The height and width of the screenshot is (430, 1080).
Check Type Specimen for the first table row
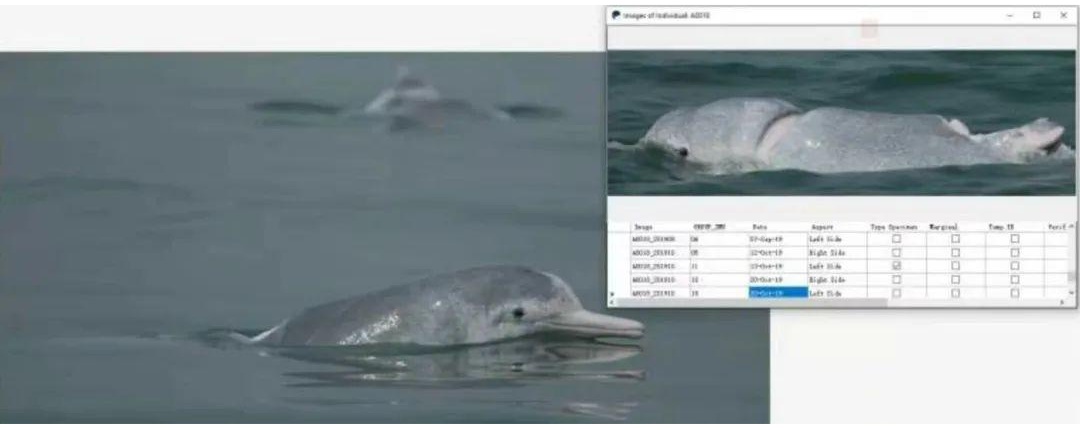(x=896, y=240)
